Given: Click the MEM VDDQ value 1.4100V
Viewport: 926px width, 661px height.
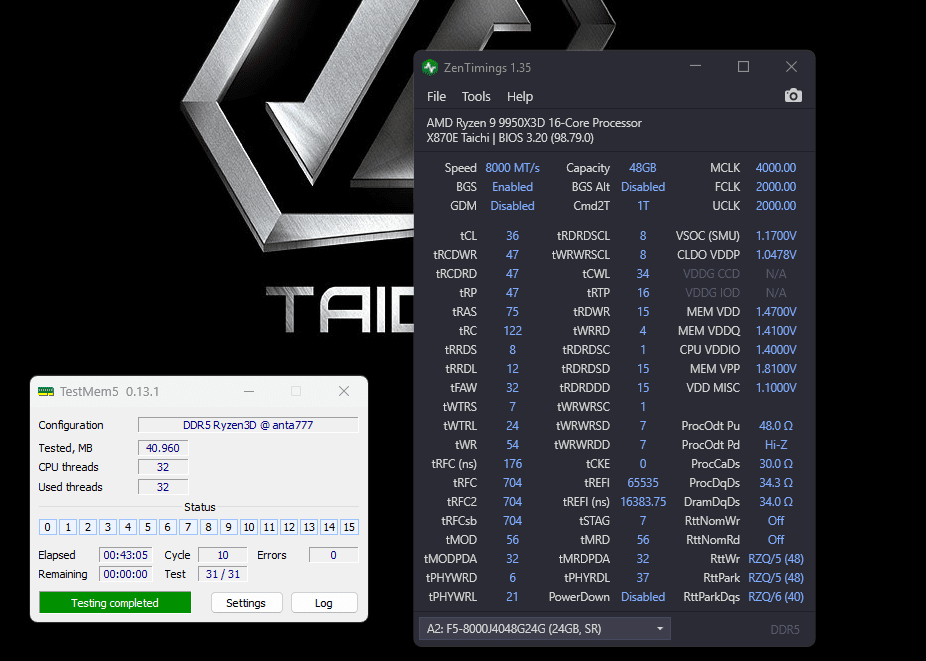Looking at the screenshot, I should [776, 331].
